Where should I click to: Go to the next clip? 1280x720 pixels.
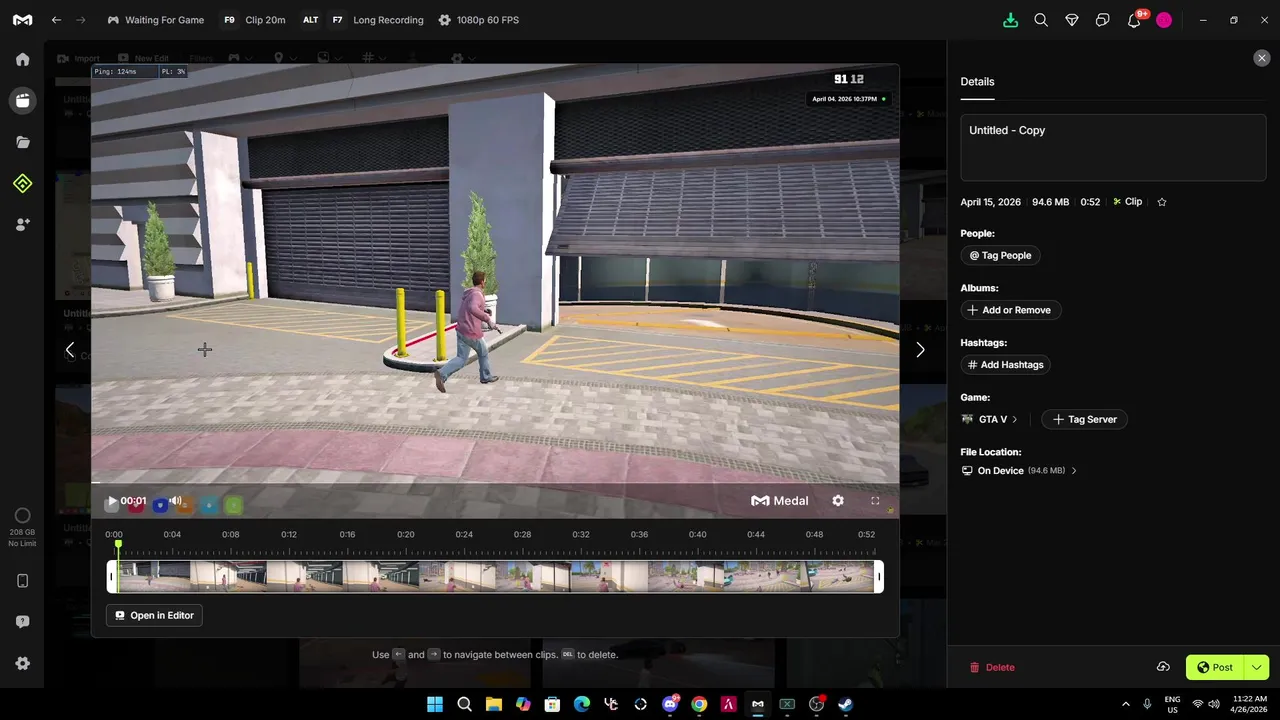point(920,350)
